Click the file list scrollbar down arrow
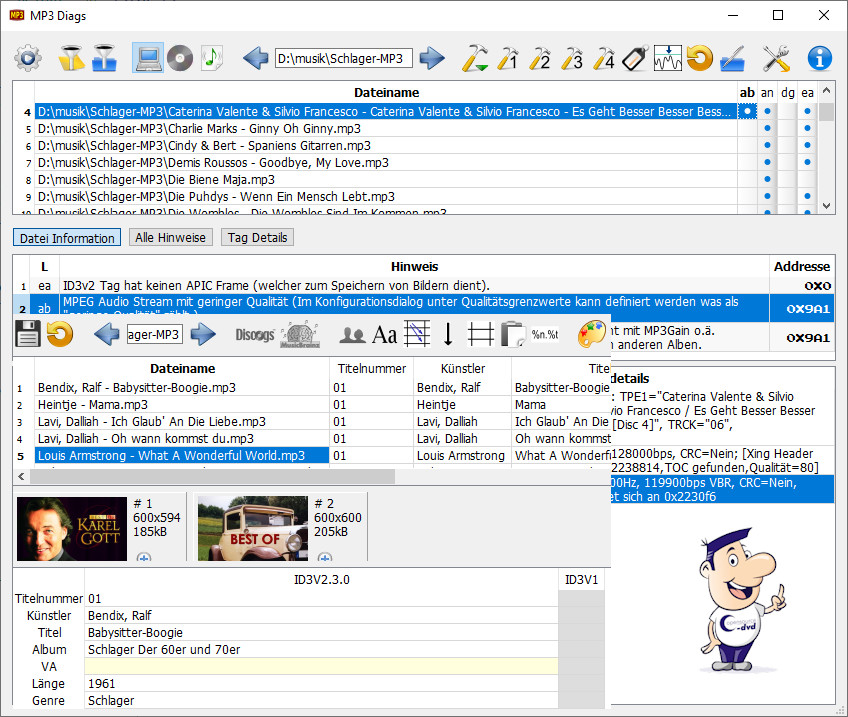Viewport: 848px width, 717px height. pos(826,205)
